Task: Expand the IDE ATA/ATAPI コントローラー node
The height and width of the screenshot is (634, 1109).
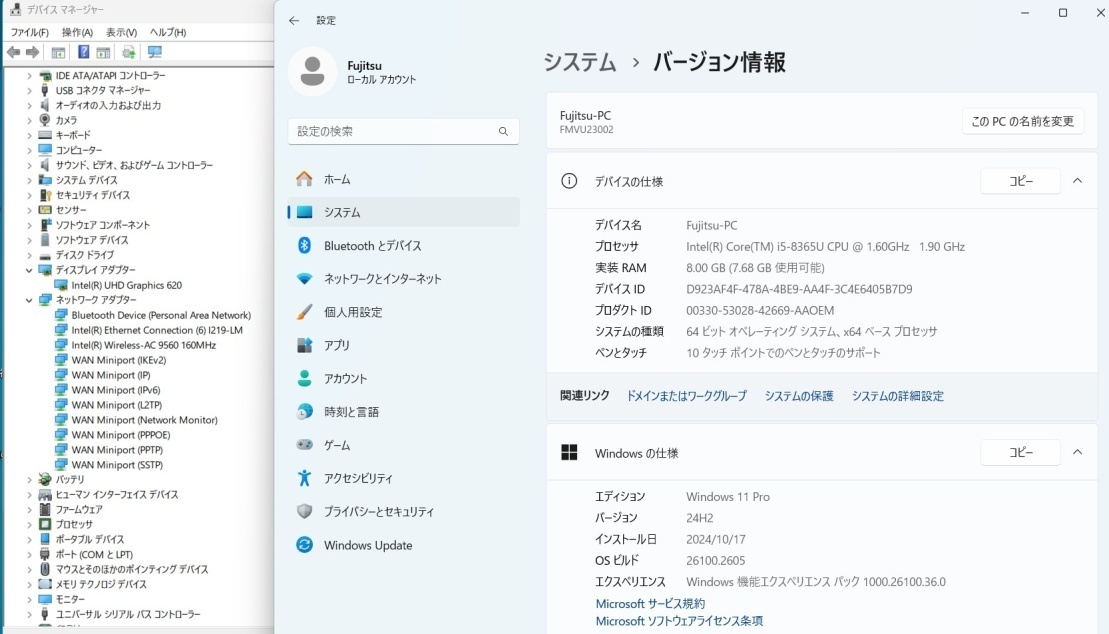Action: pyautogui.click(x=29, y=76)
